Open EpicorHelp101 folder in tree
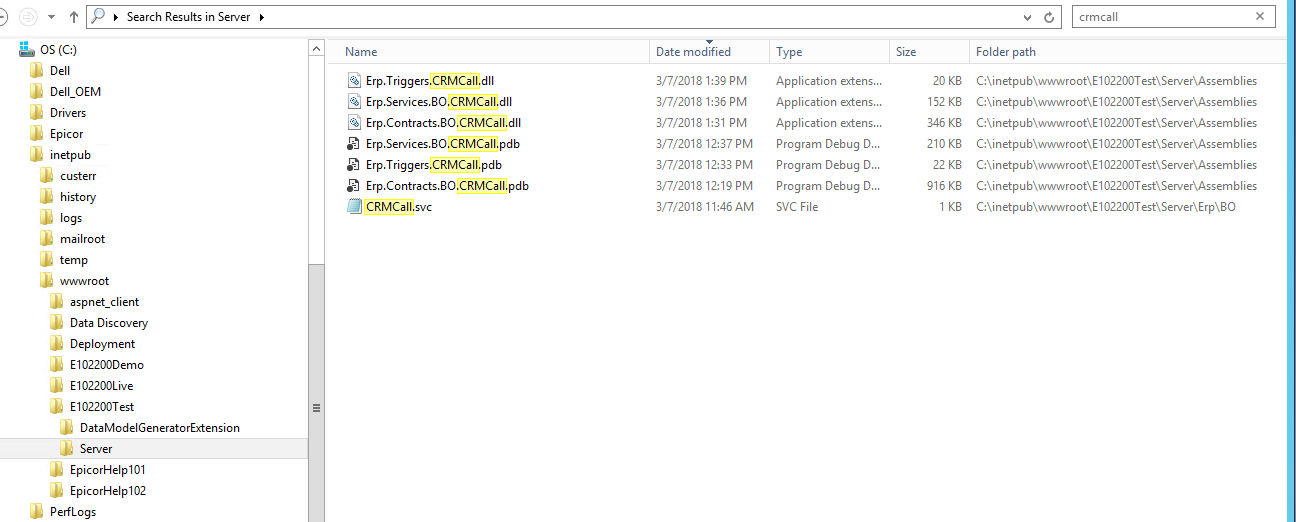 coord(108,469)
